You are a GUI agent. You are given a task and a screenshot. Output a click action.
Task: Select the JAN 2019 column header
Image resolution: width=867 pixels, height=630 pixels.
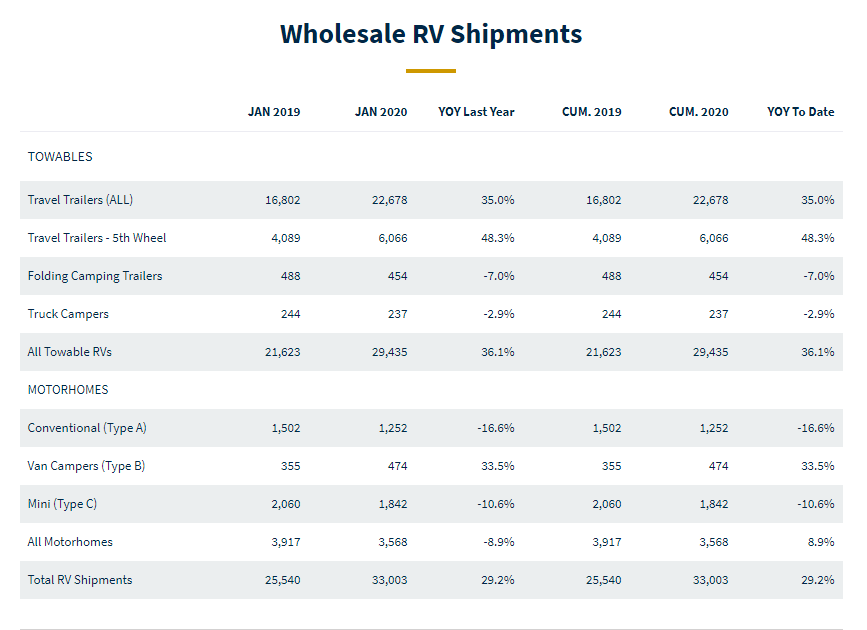[x=274, y=112]
